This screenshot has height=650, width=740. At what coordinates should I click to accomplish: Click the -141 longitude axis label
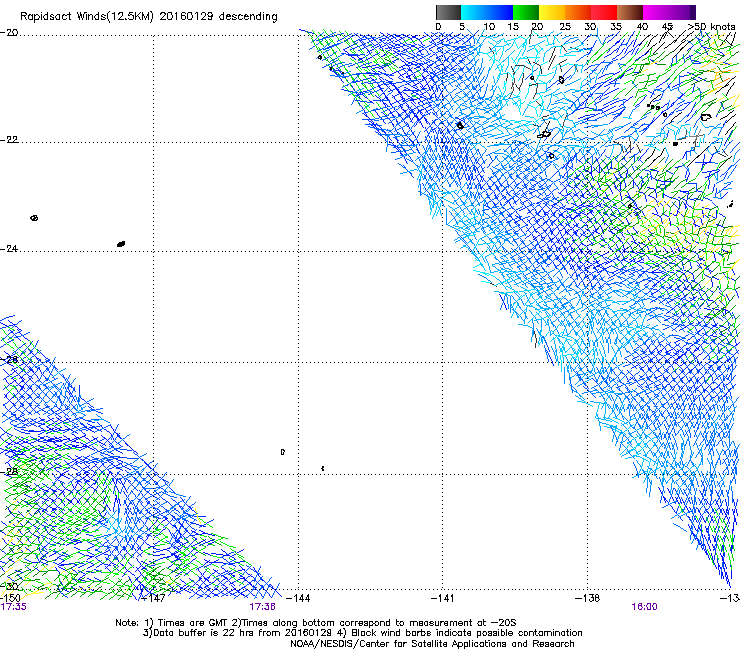tap(443, 598)
